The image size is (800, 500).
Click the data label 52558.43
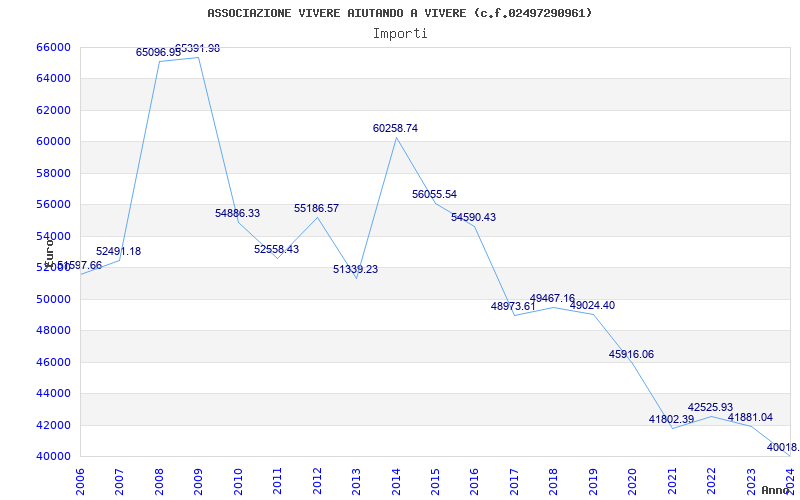277,249
